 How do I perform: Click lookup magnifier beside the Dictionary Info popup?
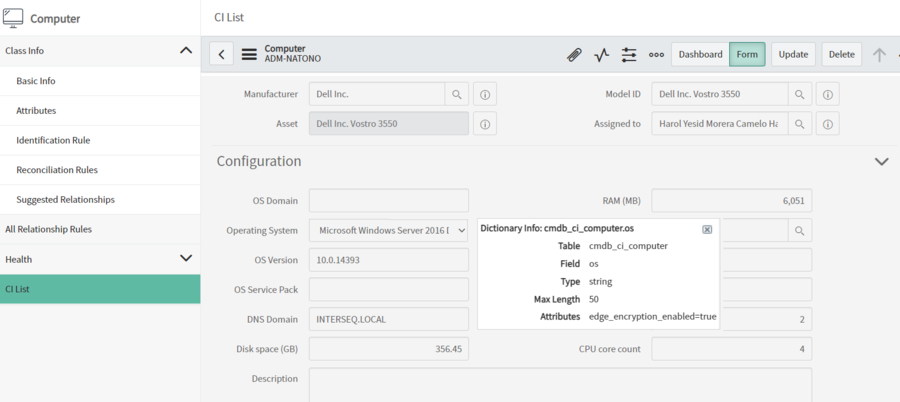(x=800, y=231)
